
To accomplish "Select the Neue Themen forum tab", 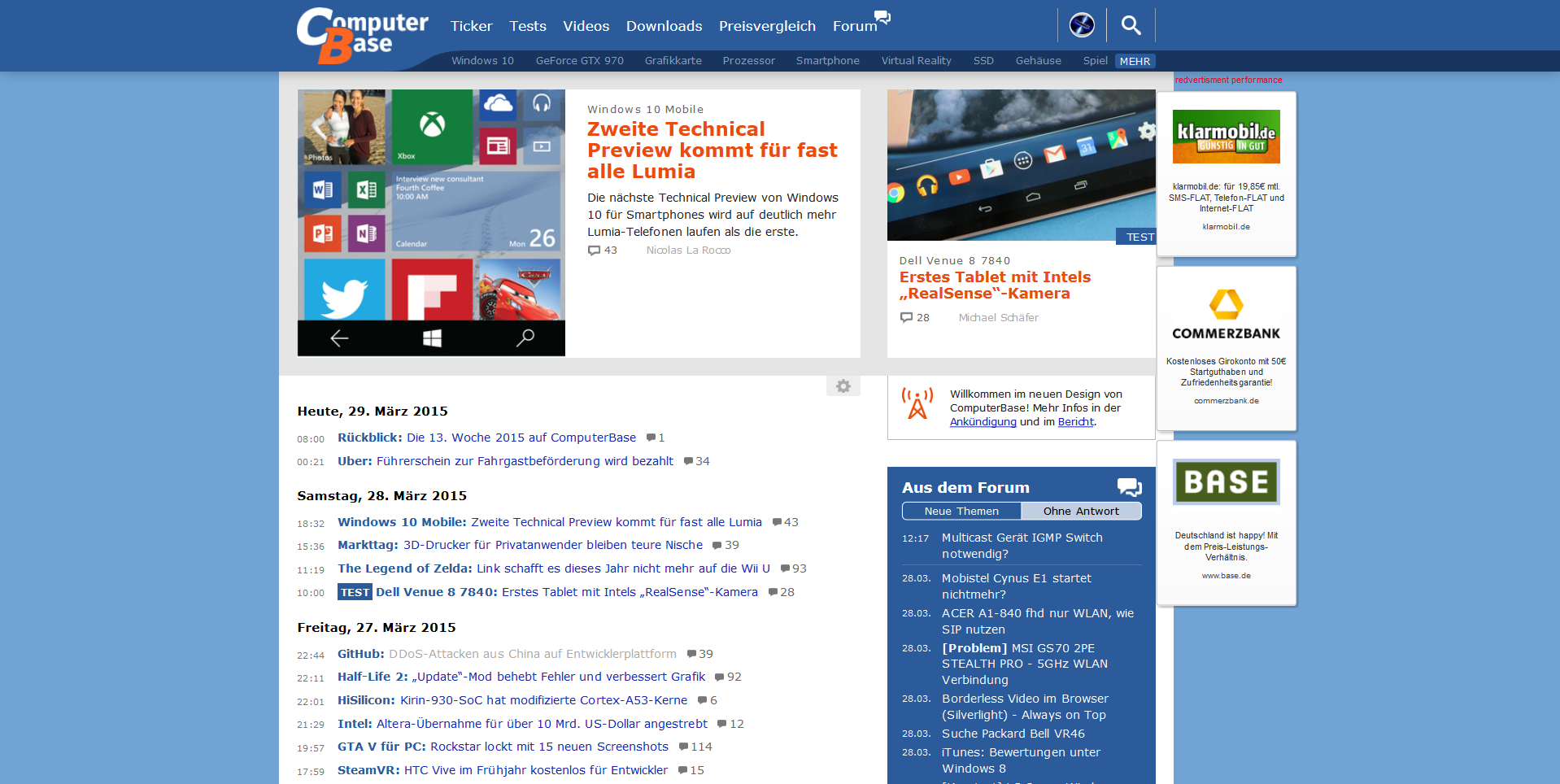I will point(961,511).
